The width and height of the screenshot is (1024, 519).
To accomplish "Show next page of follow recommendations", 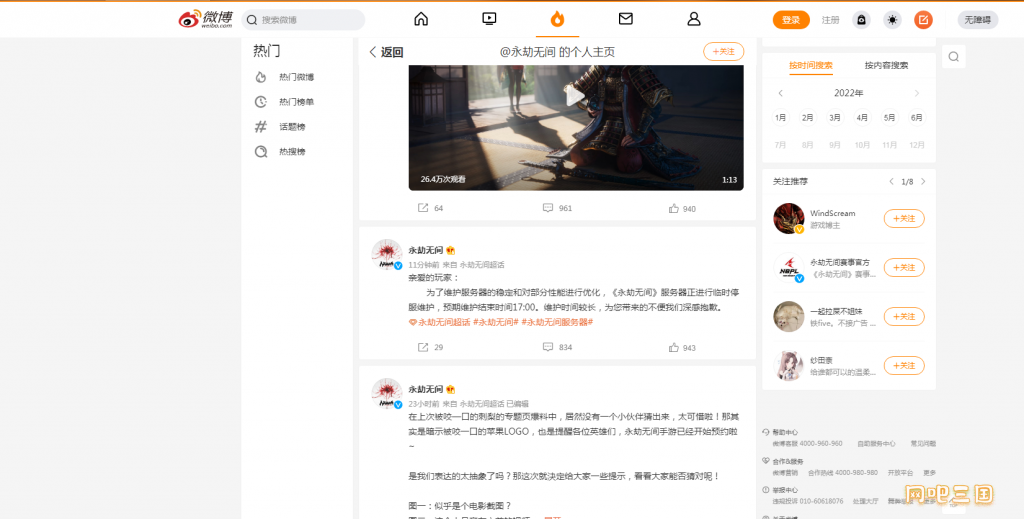I will click(923, 182).
